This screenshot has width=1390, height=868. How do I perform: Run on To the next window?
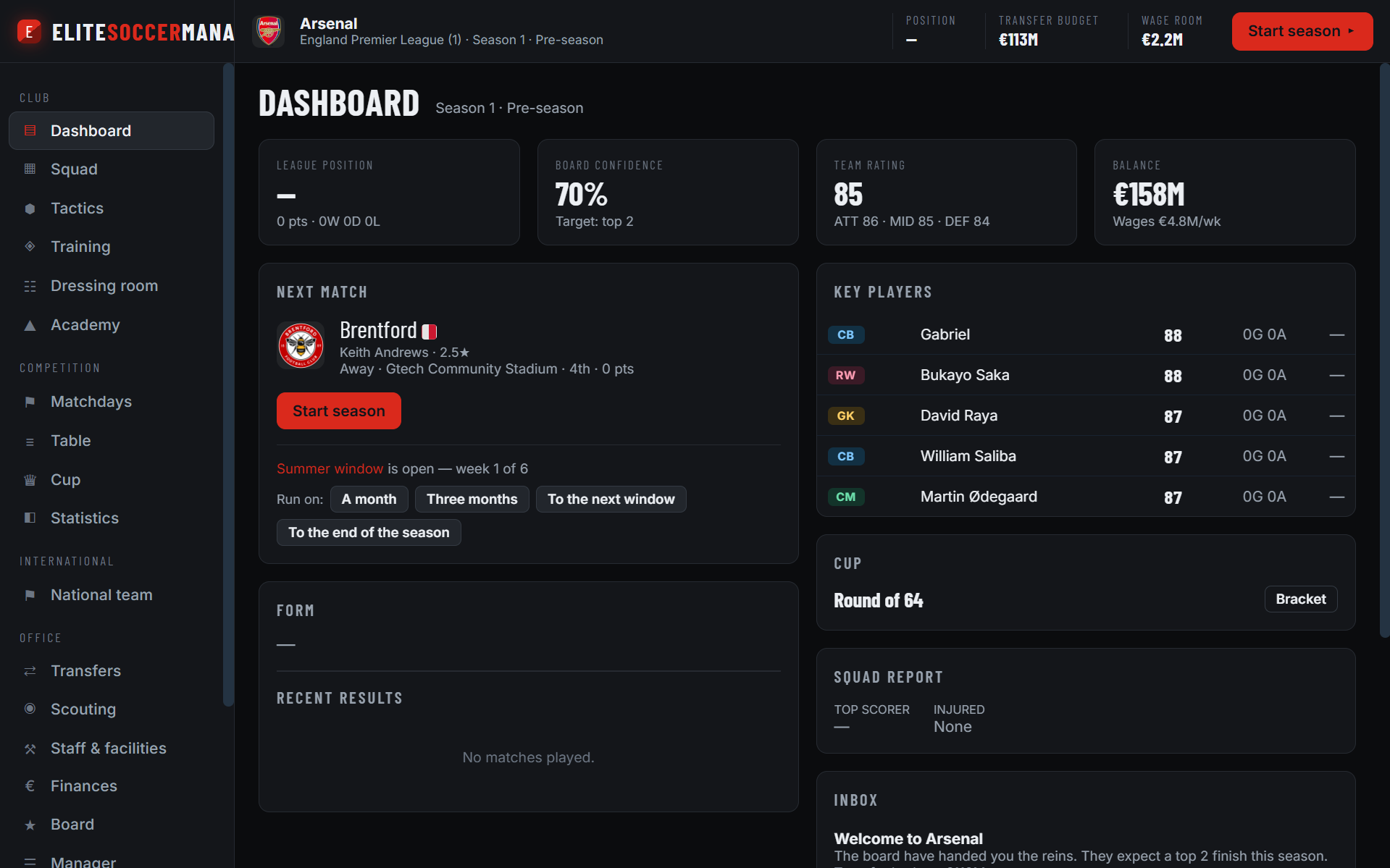611,500
